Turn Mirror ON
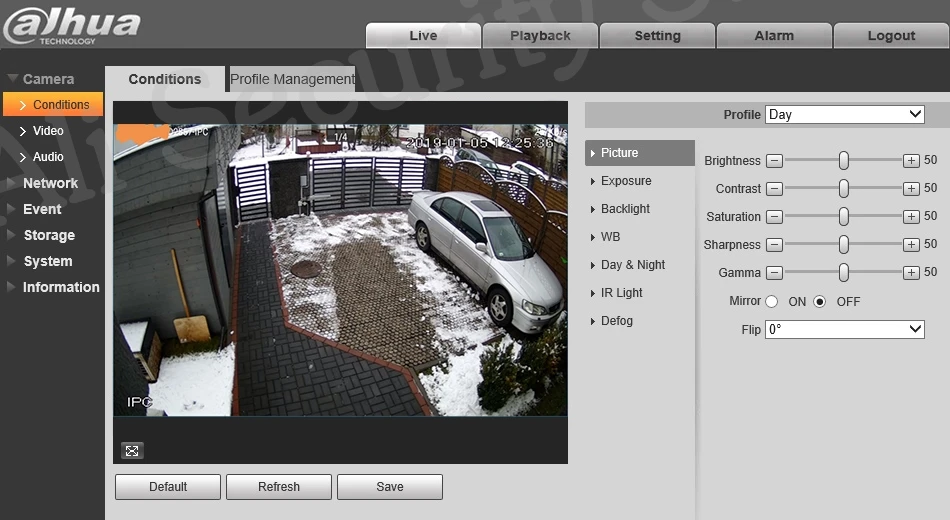The width and height of the screenshot is (950, 520). [771, 301]
